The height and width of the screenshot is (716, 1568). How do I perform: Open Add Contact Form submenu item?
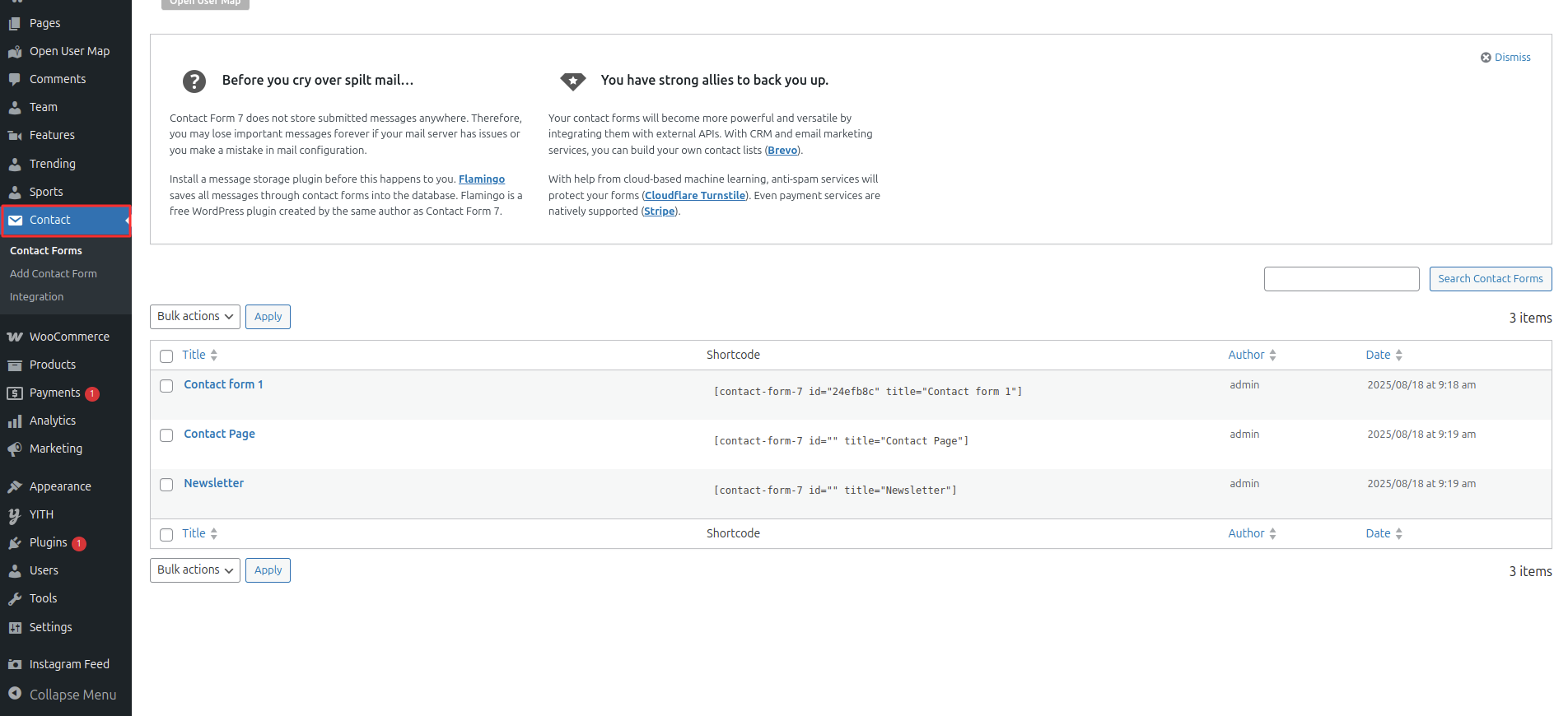[x=54, y=273]
